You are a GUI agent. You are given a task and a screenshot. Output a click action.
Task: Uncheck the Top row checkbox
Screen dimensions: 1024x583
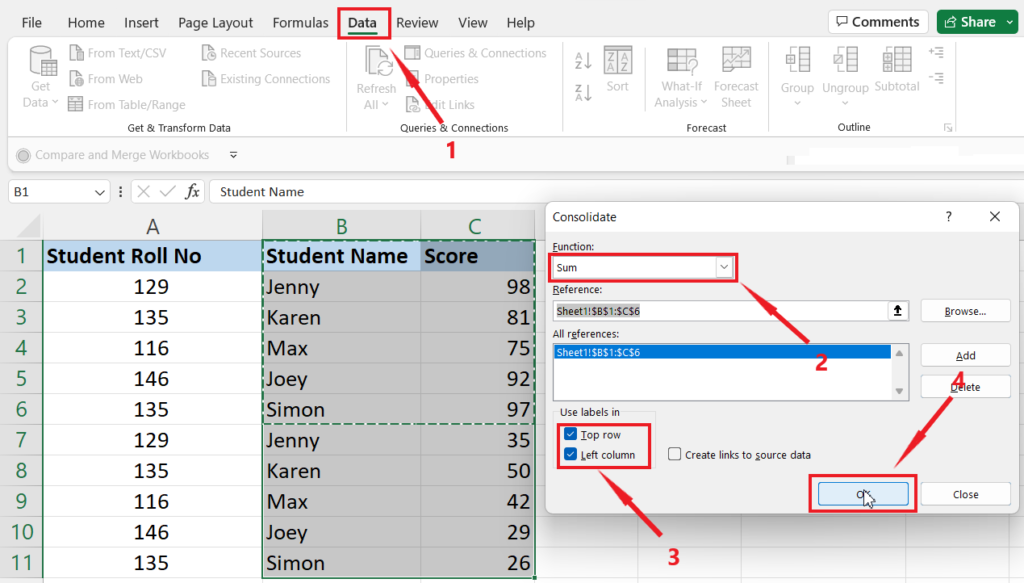click(x=570, y=435)
